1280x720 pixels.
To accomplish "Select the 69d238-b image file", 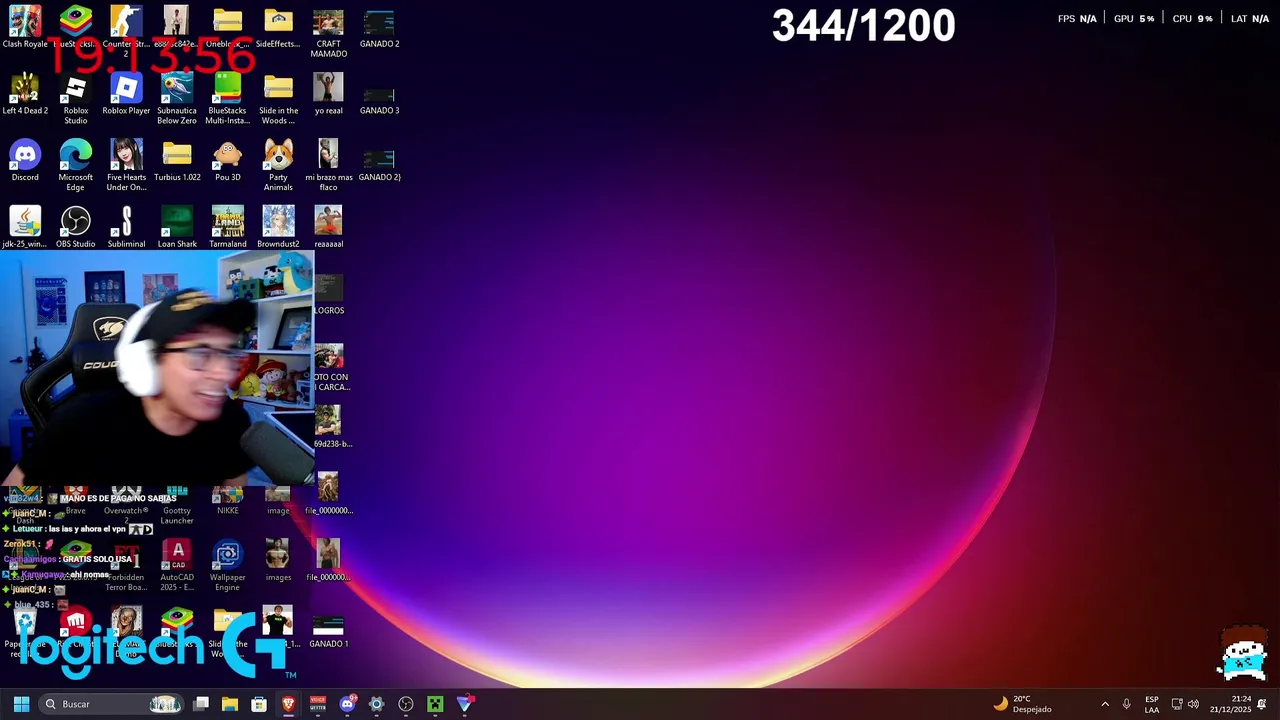I will tap(329, 428).
